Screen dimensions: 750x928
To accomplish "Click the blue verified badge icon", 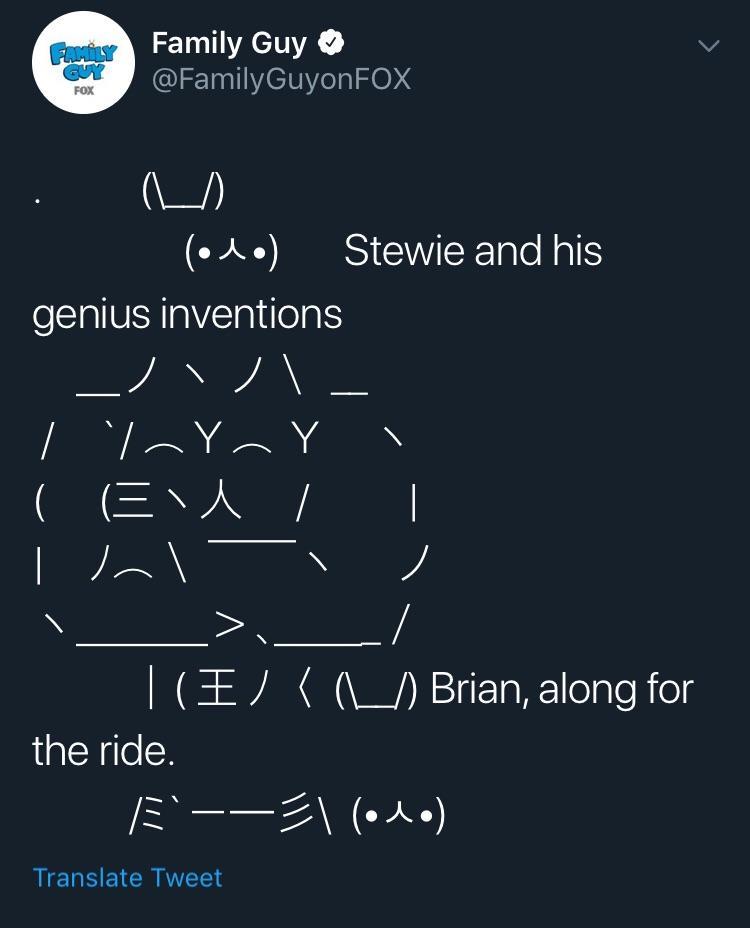I will (331, 43).
